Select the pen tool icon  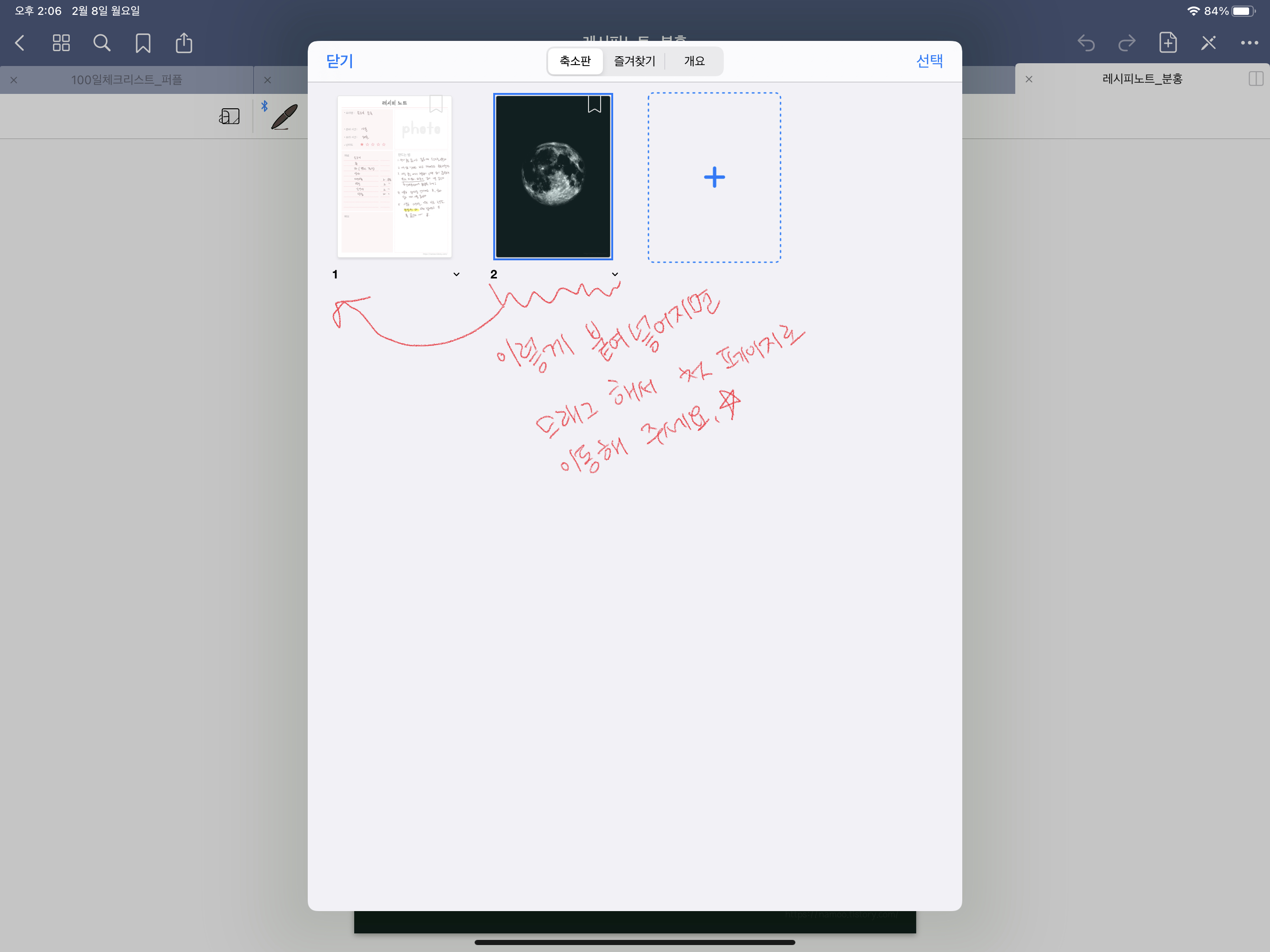pos(284,117)
